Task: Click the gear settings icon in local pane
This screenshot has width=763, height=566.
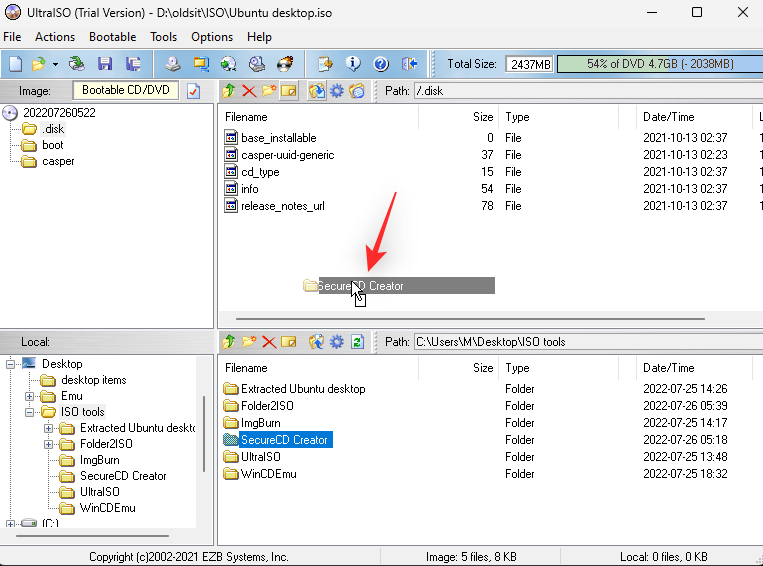Action: [337, 342]
